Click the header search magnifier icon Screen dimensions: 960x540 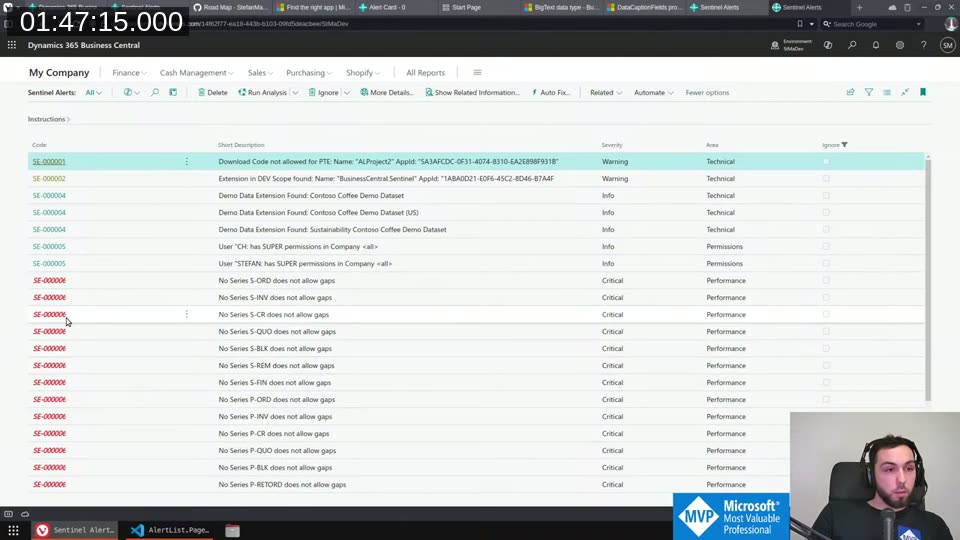coord(852,45)
